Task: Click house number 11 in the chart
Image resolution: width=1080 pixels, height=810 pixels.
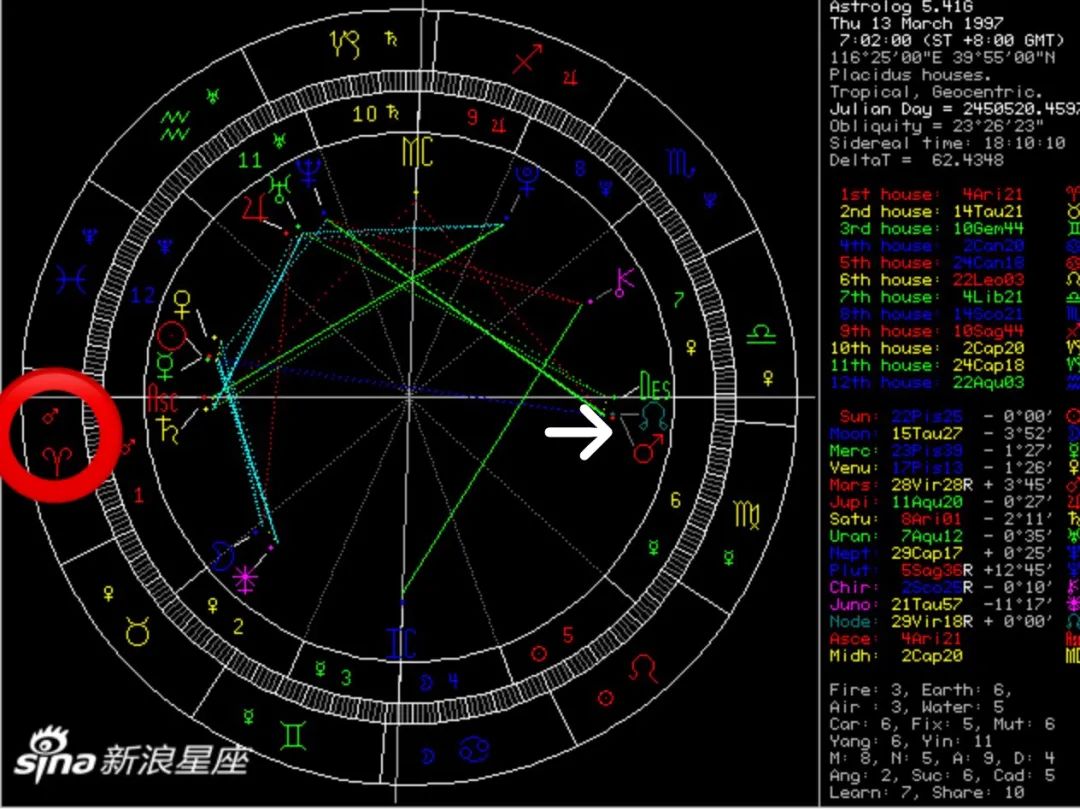Action: (250, 161)
